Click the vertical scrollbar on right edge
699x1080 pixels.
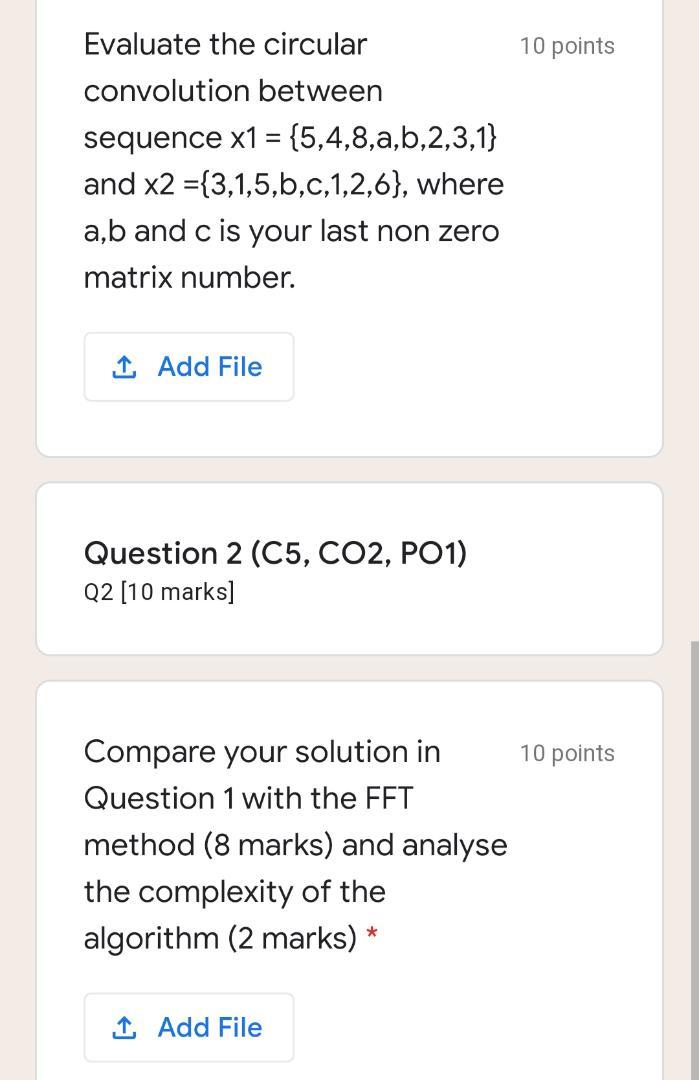click(694, 860)
